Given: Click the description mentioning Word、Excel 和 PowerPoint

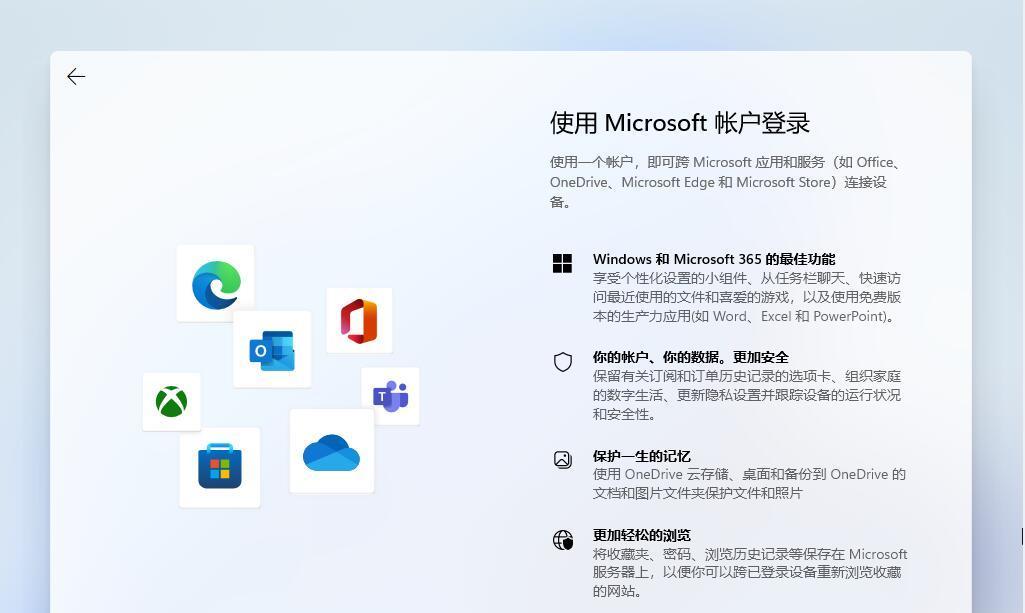Looking at the screenshot, I should pos(747,297).
